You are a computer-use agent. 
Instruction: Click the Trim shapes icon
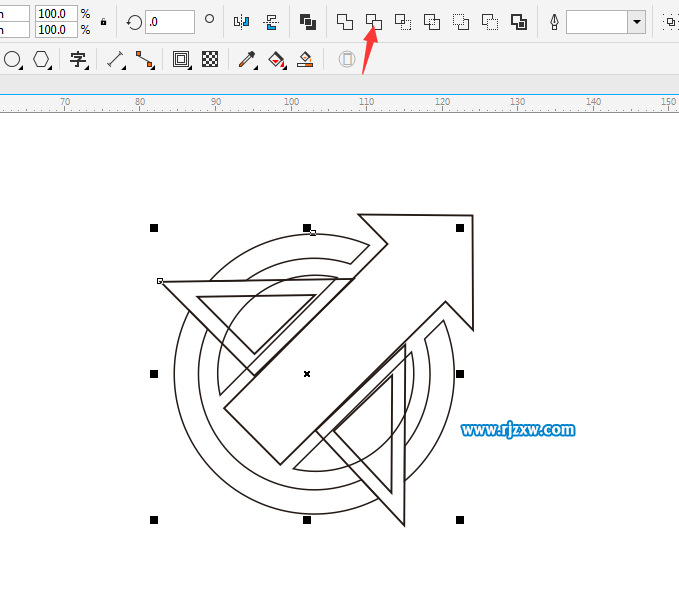373,21
